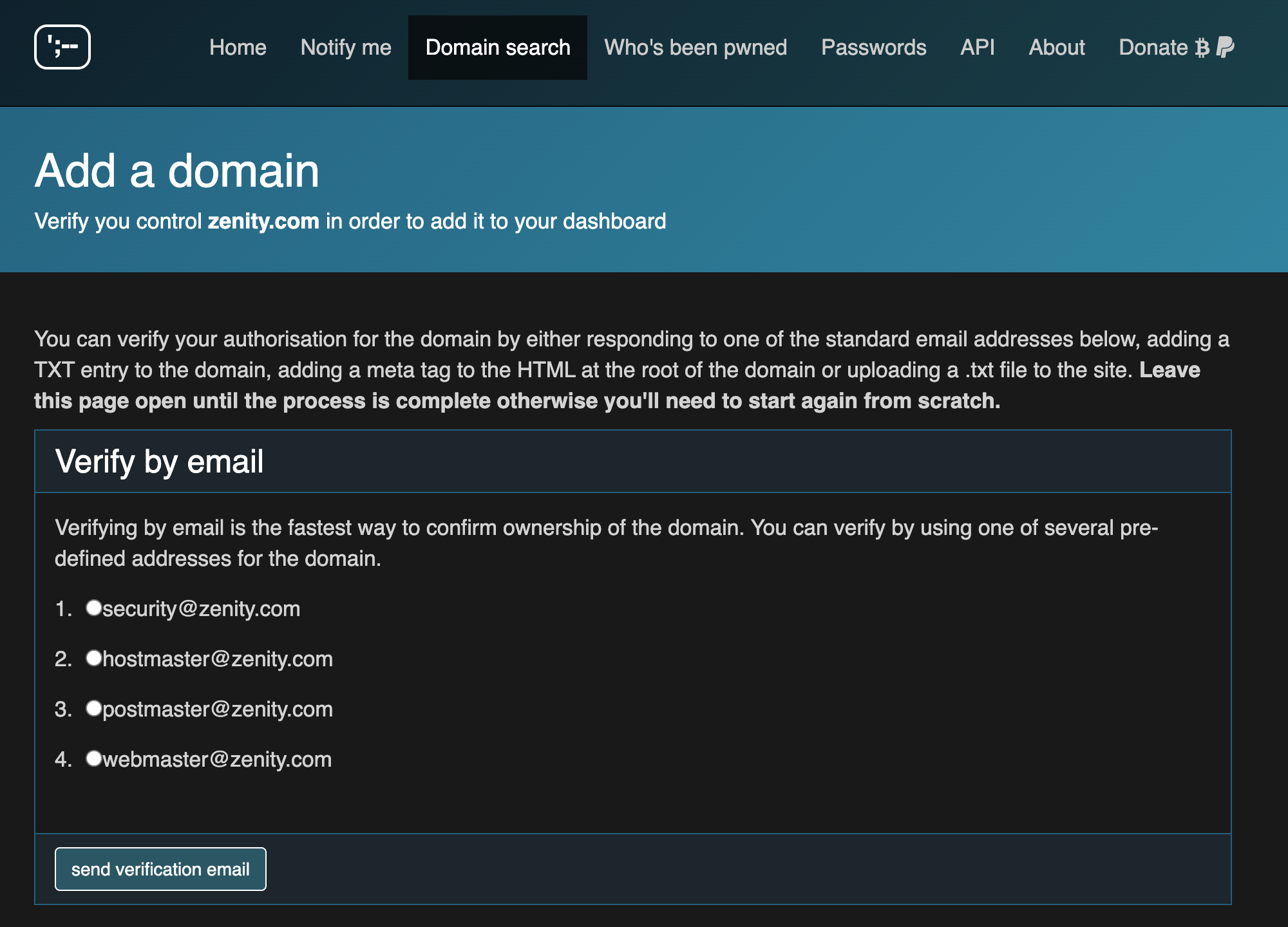Click send verification email button

(x=160, y=869)
